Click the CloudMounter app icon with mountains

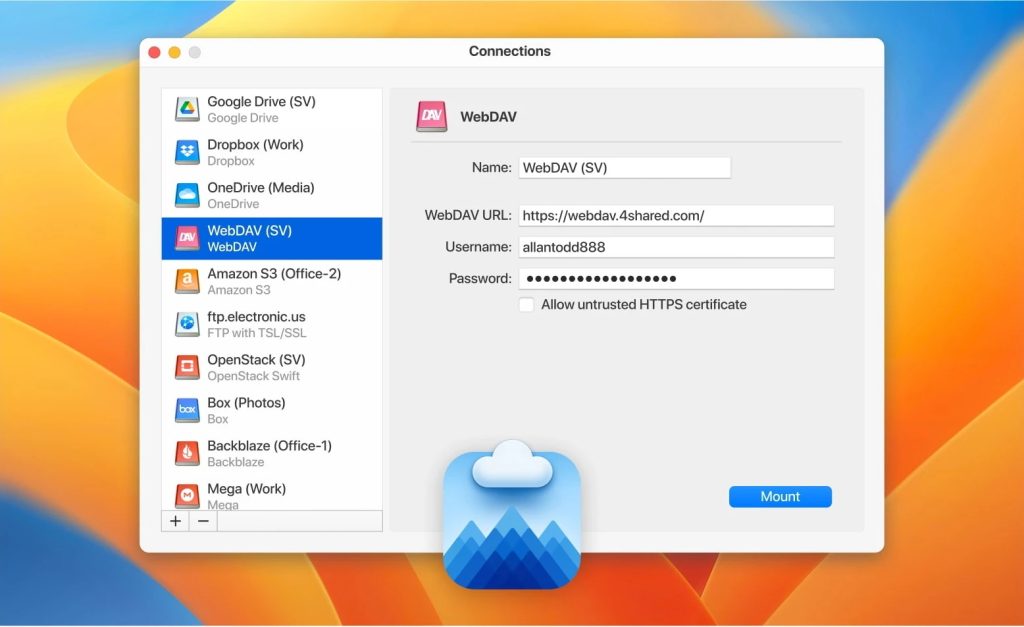(512, 515)
